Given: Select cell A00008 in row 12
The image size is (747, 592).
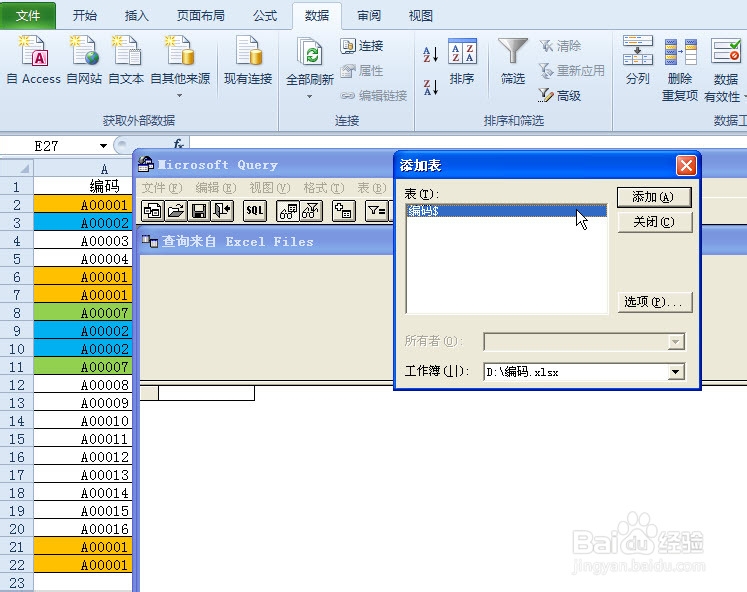Looking at the screenshot, I should [83, 384].
